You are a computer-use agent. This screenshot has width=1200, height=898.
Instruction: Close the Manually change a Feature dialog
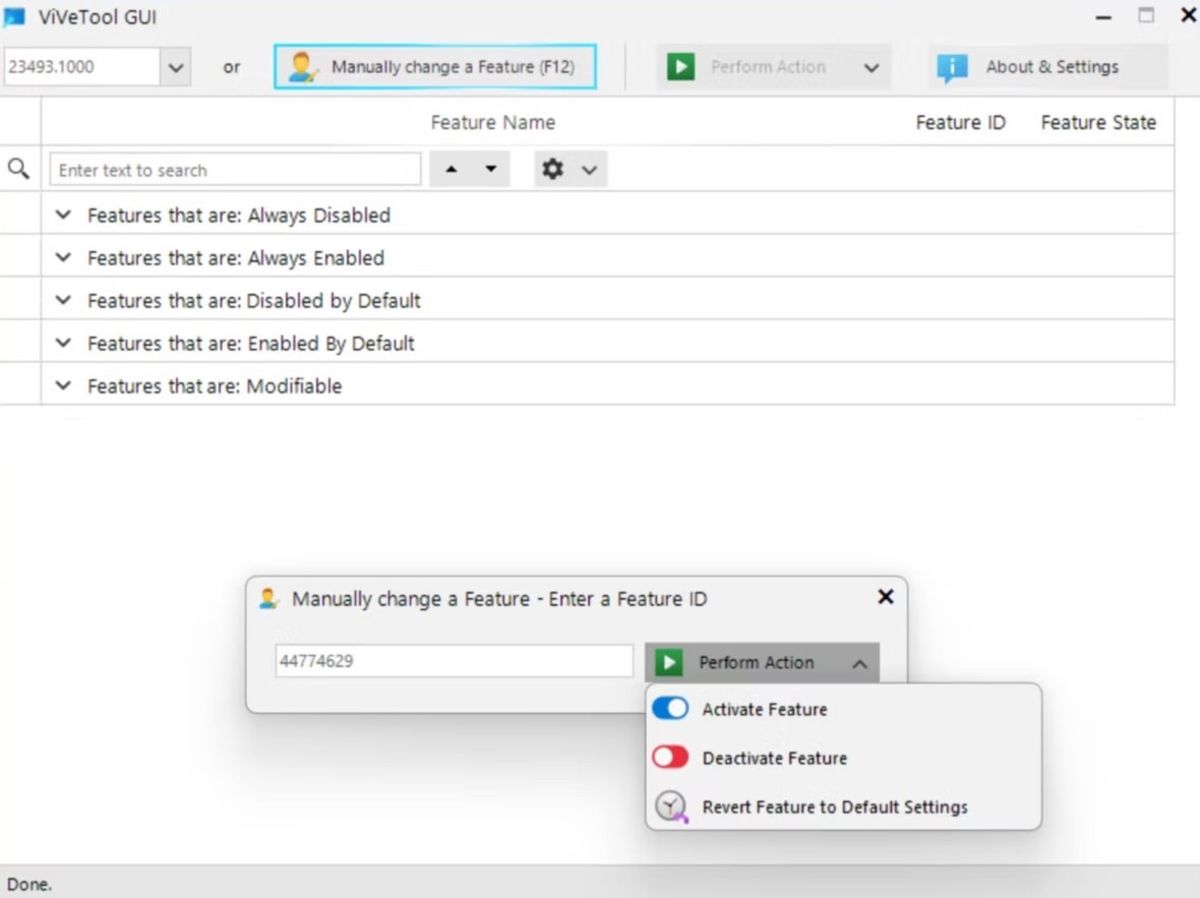(885, 597)
